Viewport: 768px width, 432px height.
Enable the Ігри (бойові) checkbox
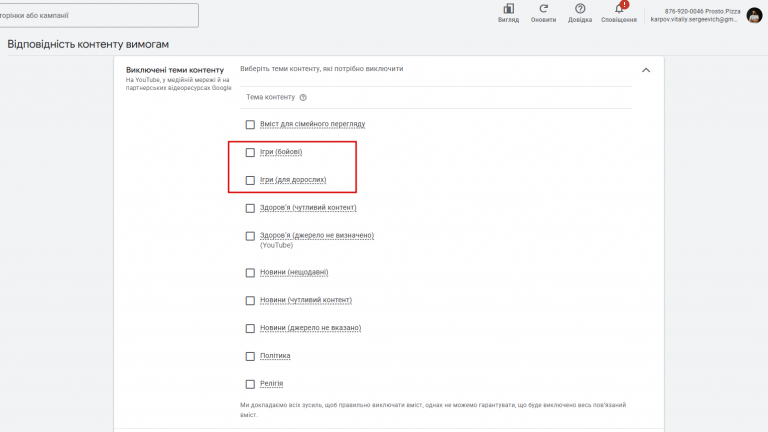pos(250,153)
